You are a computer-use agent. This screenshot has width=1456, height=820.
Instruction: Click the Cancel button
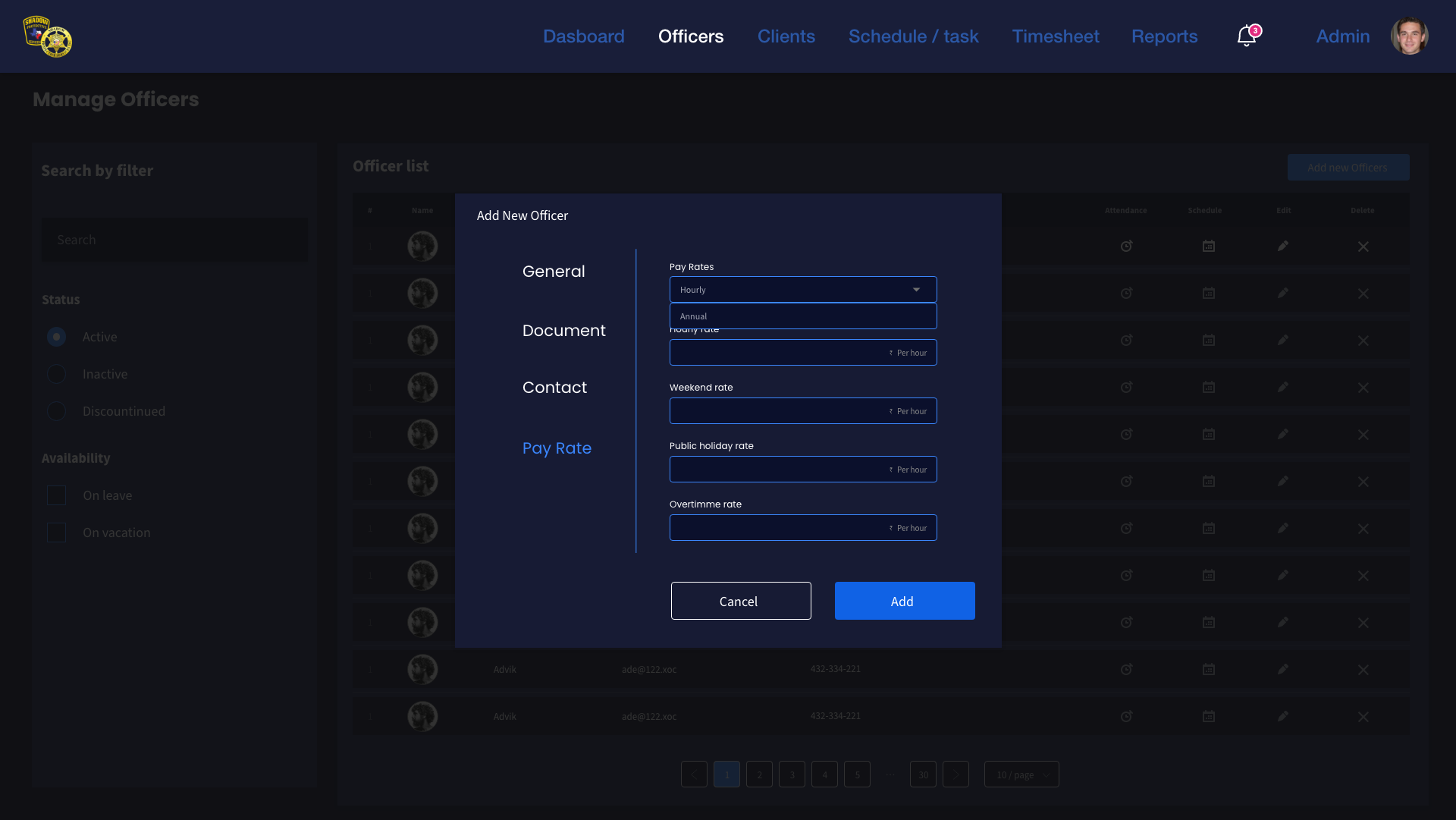pyautogui.click(x=740, y=601)
